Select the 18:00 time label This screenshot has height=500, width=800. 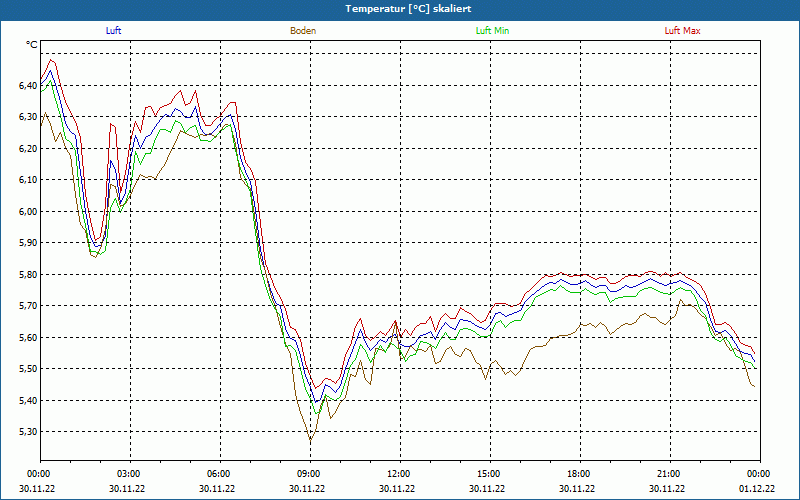(581, 474)
